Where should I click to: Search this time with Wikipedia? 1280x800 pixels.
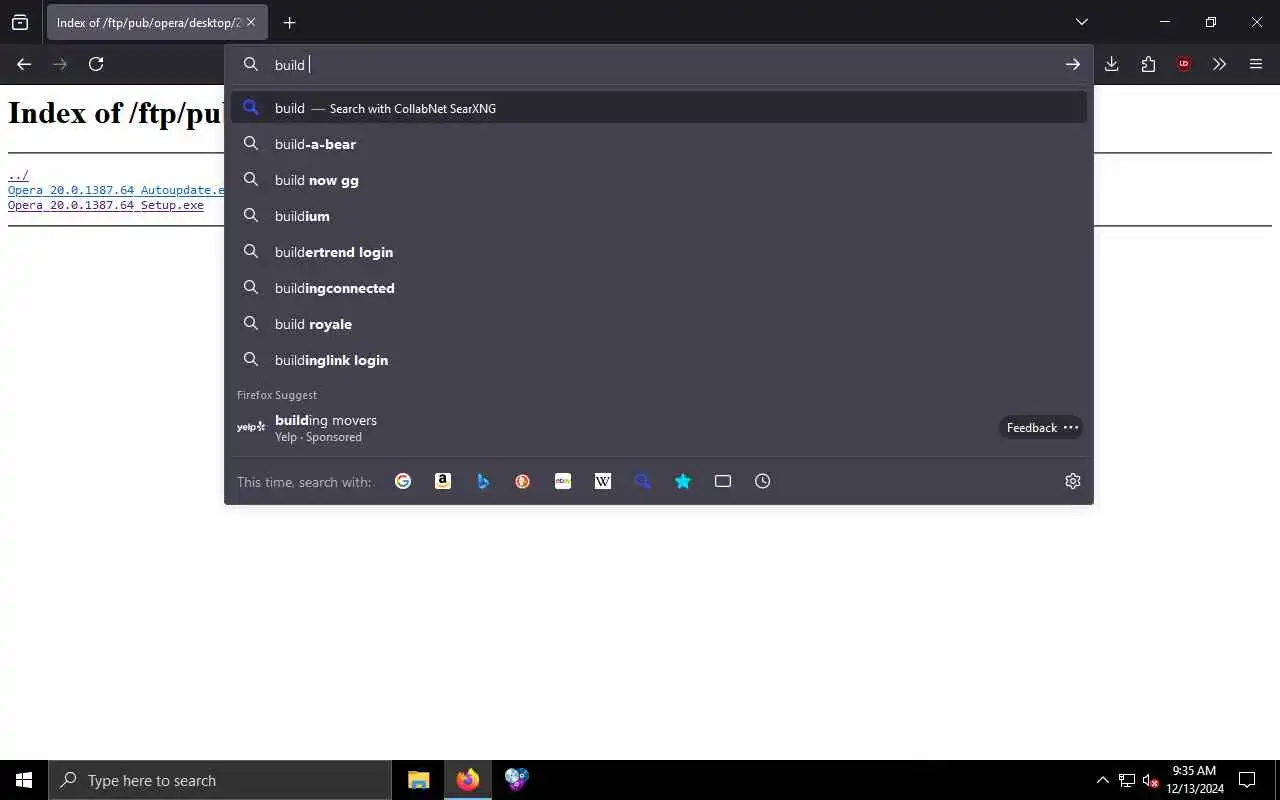[x=603, y=481]
